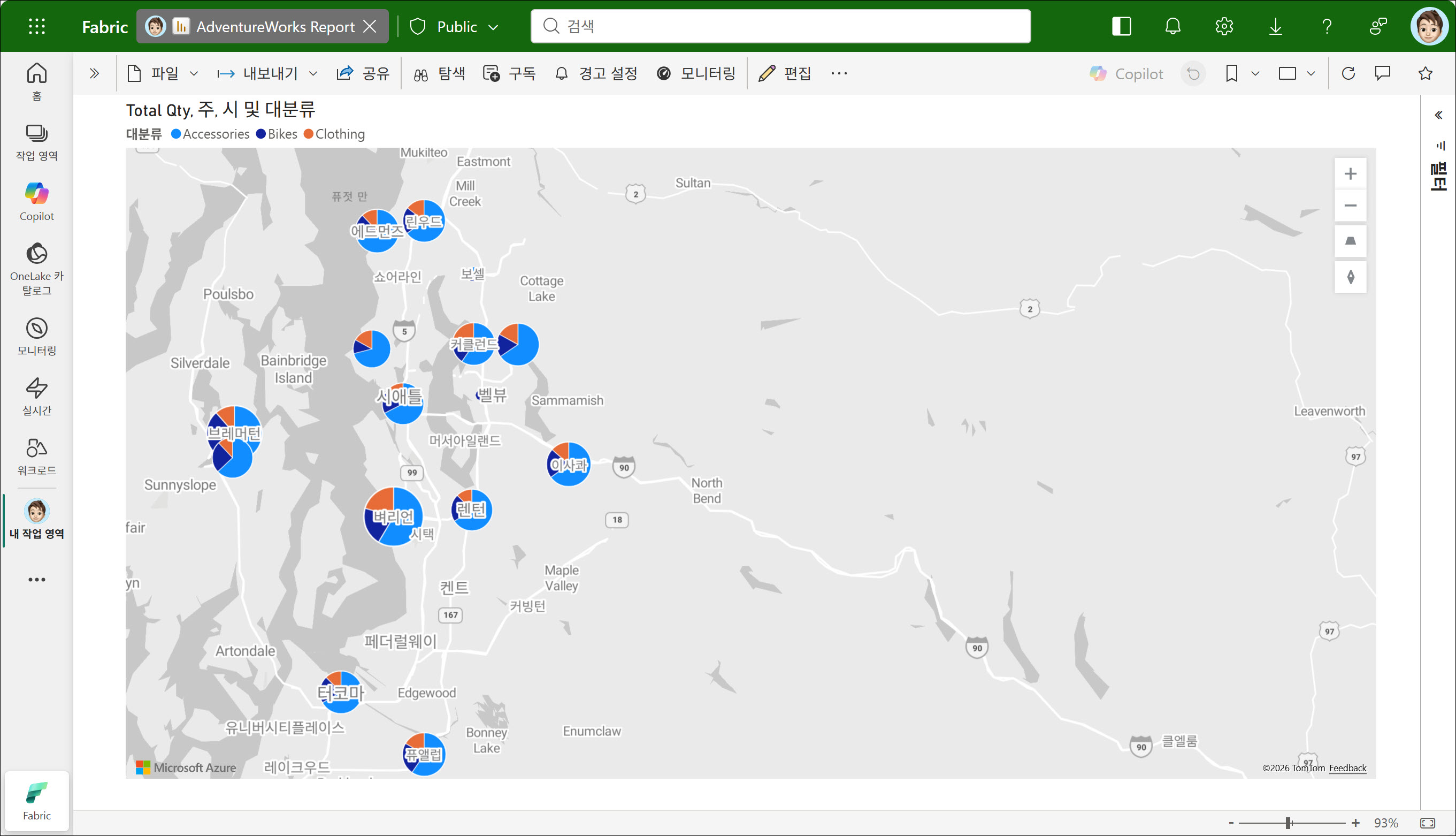Screen dimensions: 1456x836
Task: Click the zoom slider handle
Action: pyautogui.click(x=1288, y=823)
